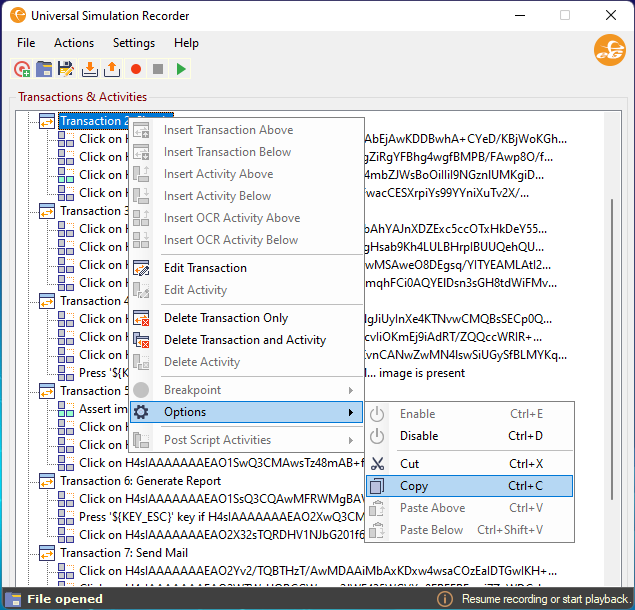Click the open file folder icon
This screenshot has height=610, width=635.
pyautogui.click(x=44, y=69)
